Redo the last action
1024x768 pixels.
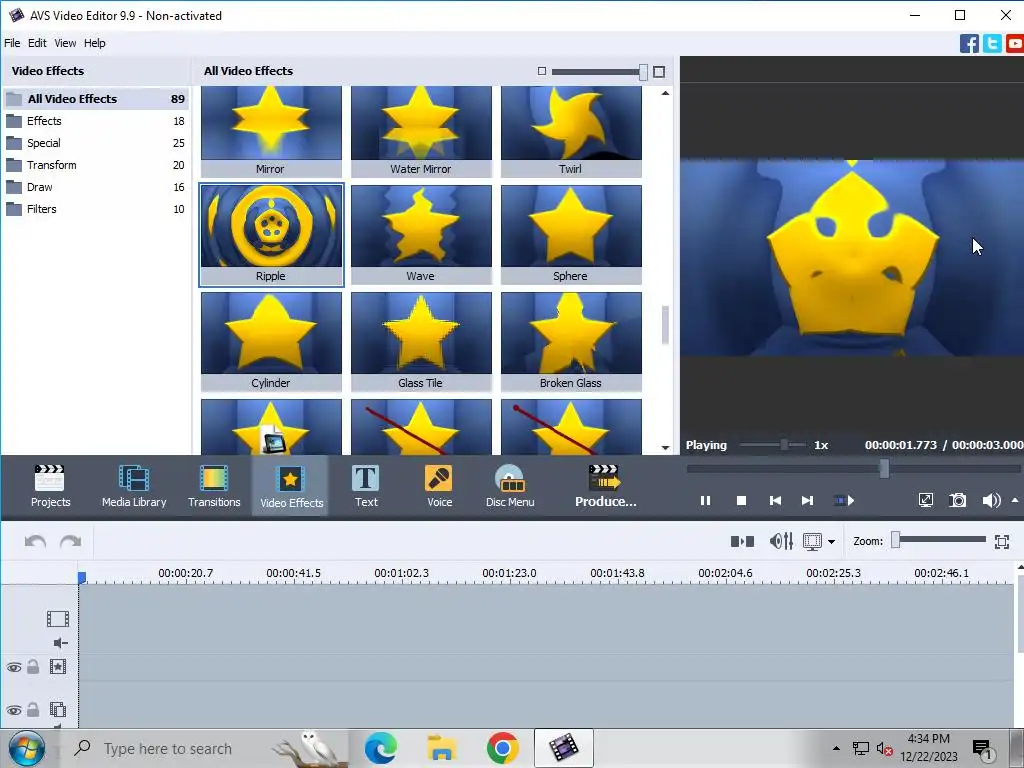coord(71,541)
